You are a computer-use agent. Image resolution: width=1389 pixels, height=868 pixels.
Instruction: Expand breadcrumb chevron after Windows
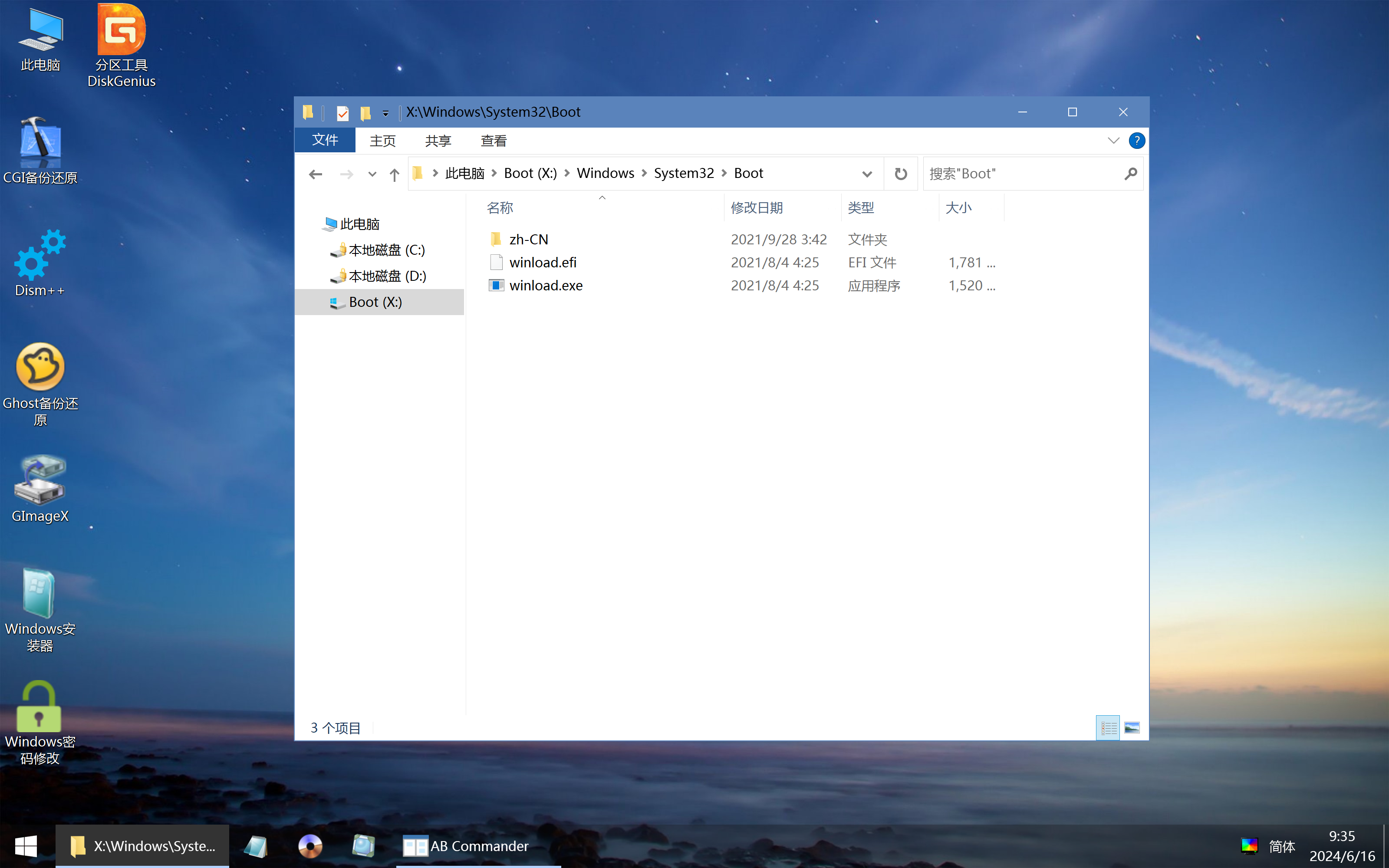click(x=644, y=173)
